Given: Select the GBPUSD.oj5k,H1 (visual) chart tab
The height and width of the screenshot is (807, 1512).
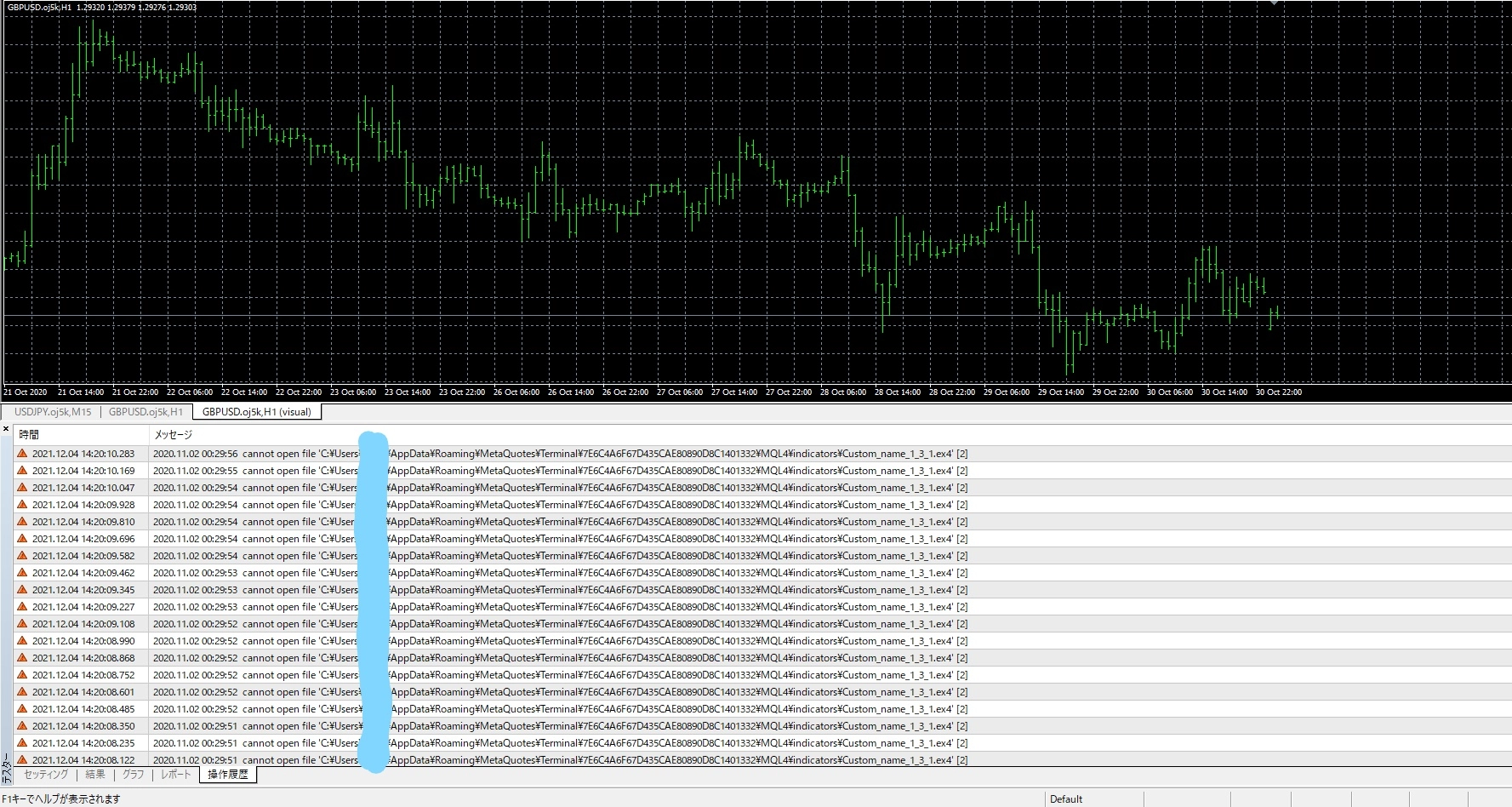Looking at the screenshot, I should pos(256,412).
